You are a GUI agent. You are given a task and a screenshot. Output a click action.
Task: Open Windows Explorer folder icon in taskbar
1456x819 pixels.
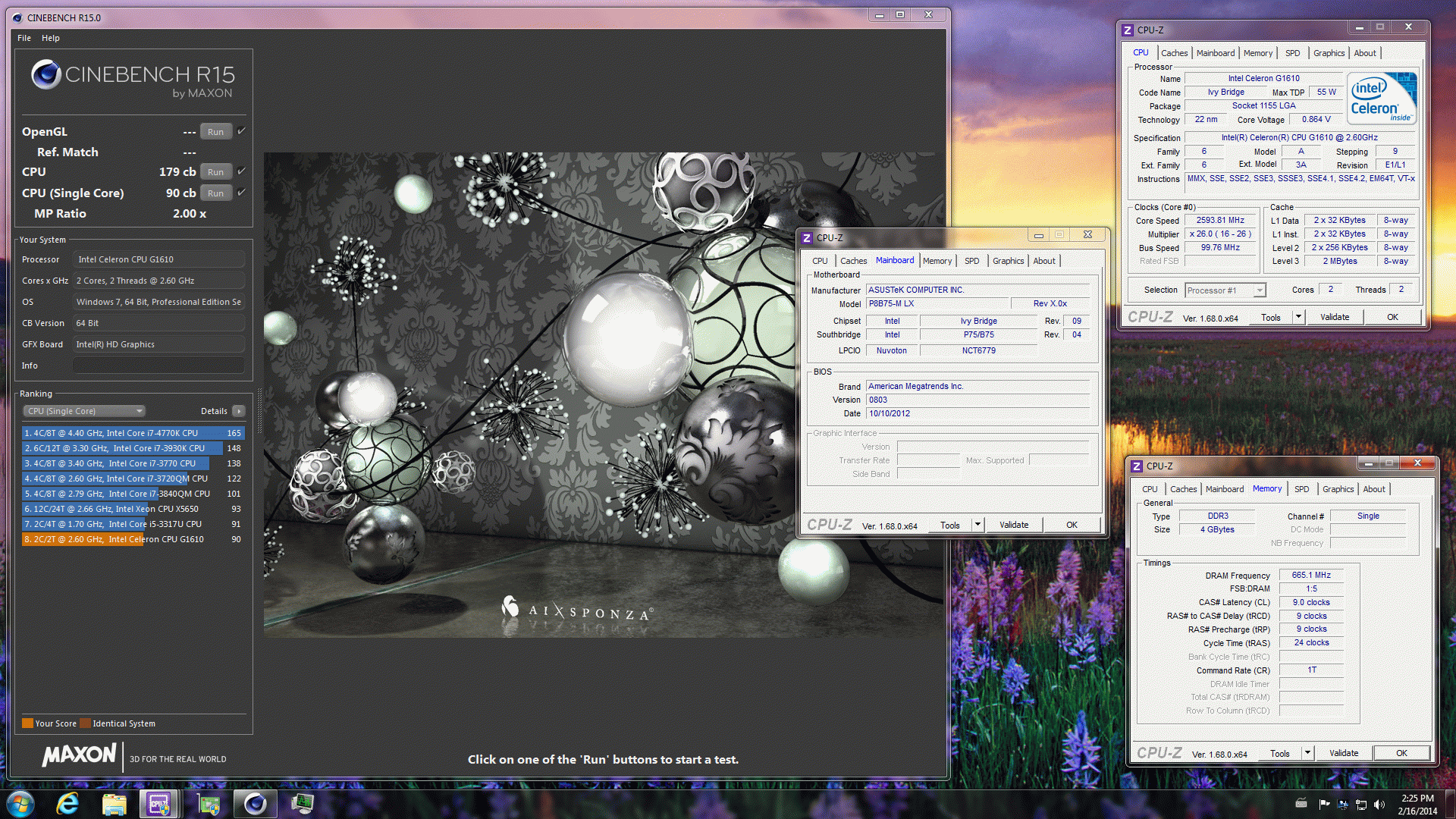[x=114, y=804]
